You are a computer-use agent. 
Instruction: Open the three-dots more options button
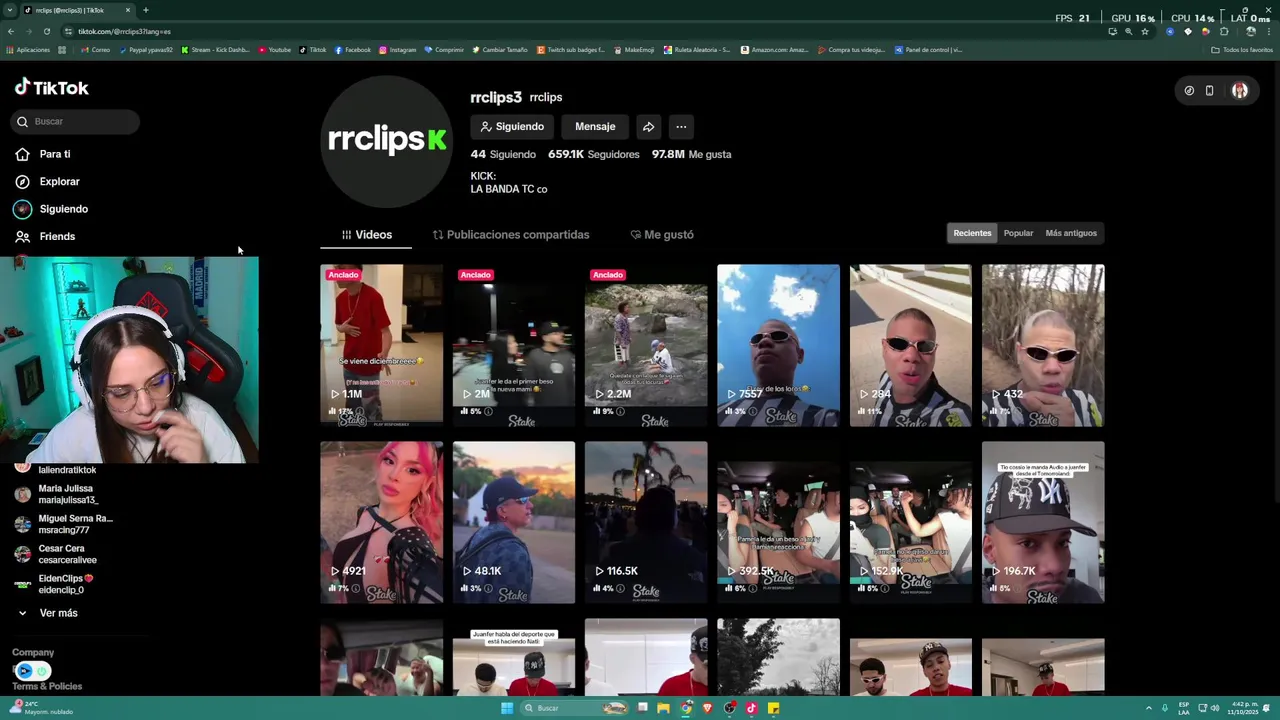(681, 127)
